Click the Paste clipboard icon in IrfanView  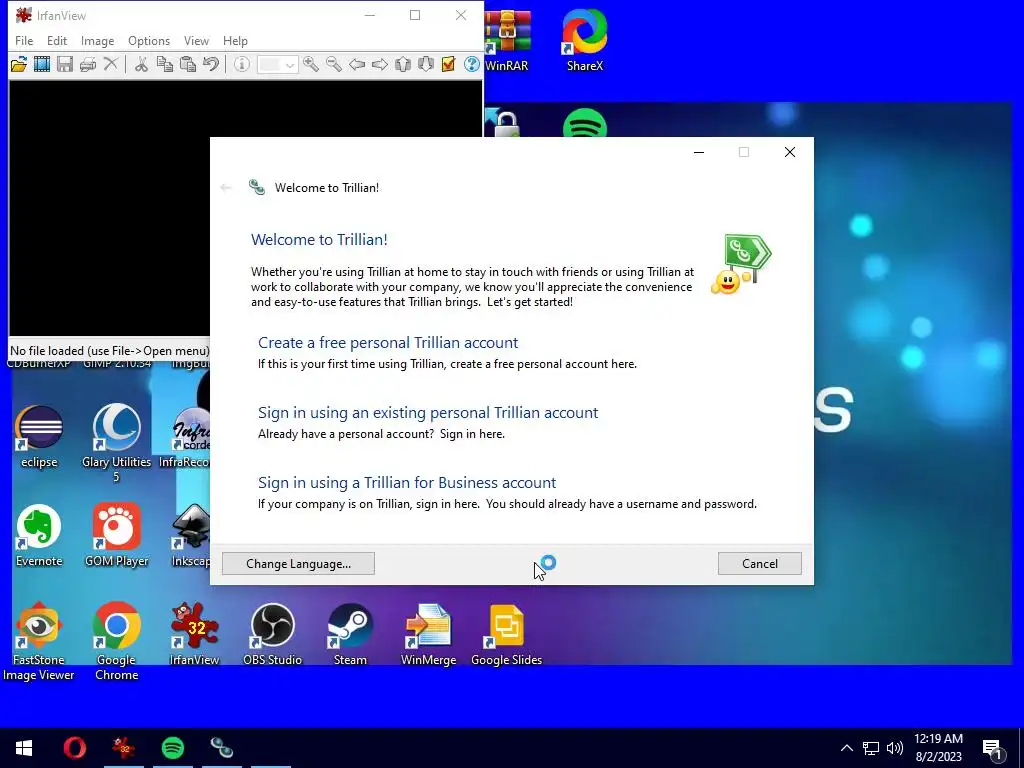coord(188,64)
